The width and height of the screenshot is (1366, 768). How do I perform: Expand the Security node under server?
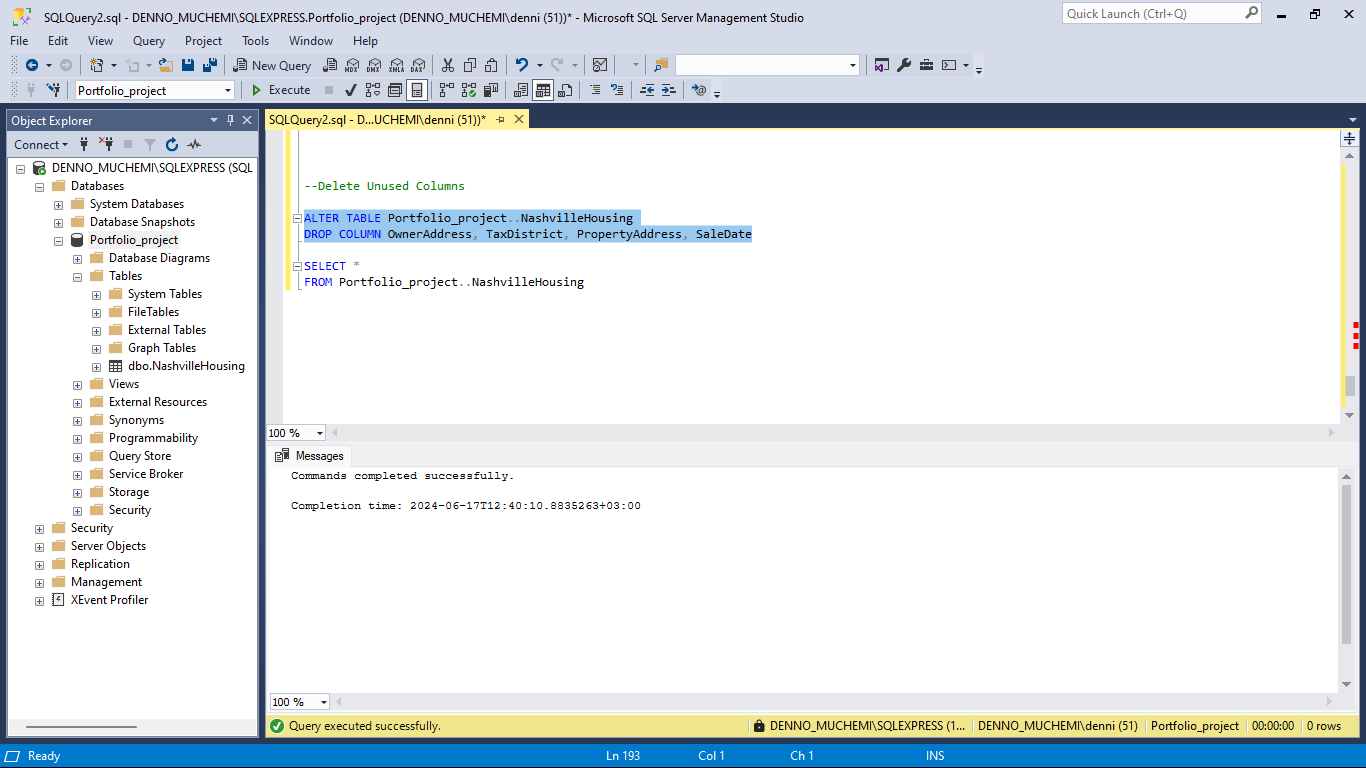coord(39,528)
